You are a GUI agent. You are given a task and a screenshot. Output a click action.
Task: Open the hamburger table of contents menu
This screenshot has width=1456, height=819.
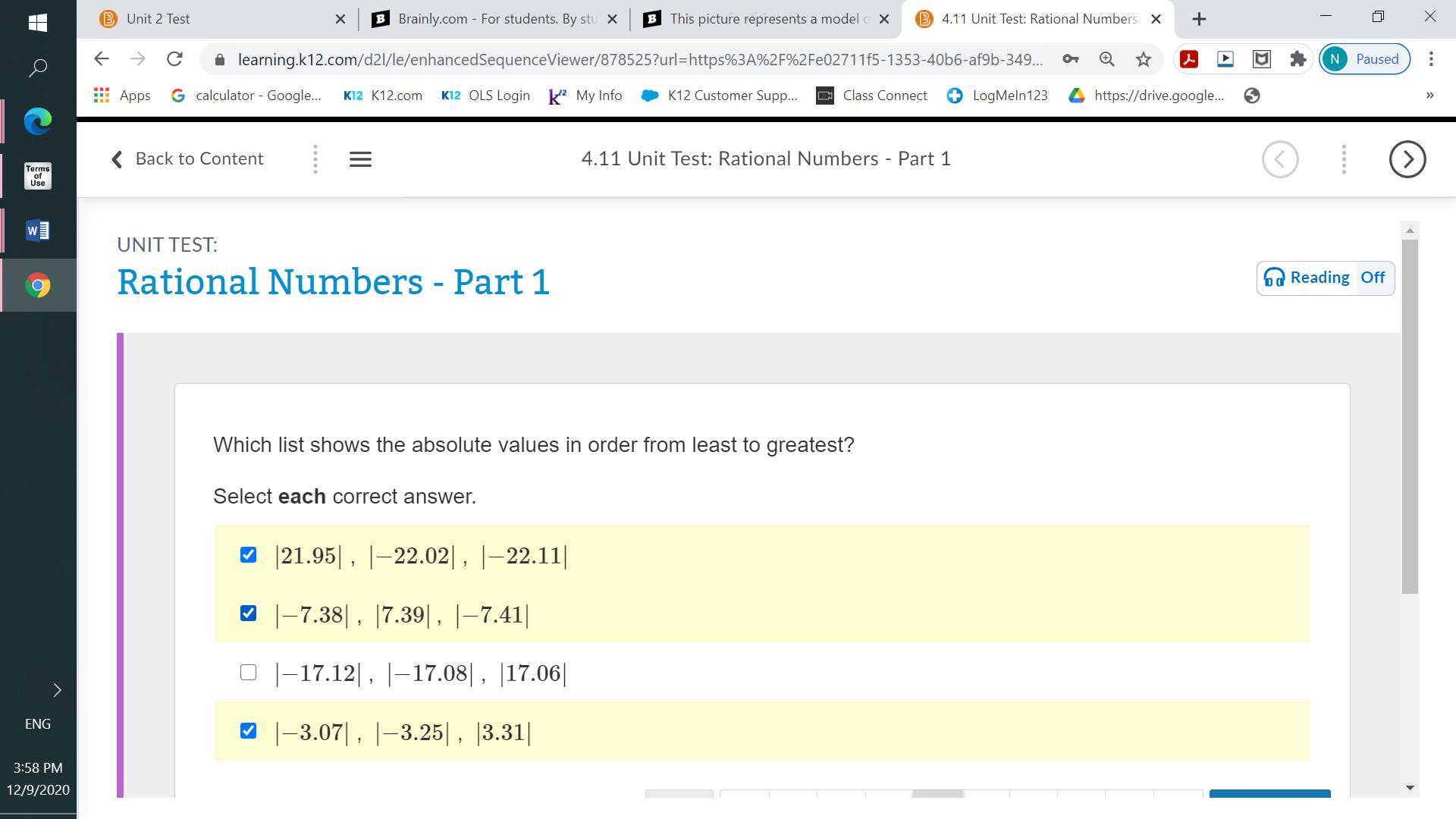pos(360,159)
